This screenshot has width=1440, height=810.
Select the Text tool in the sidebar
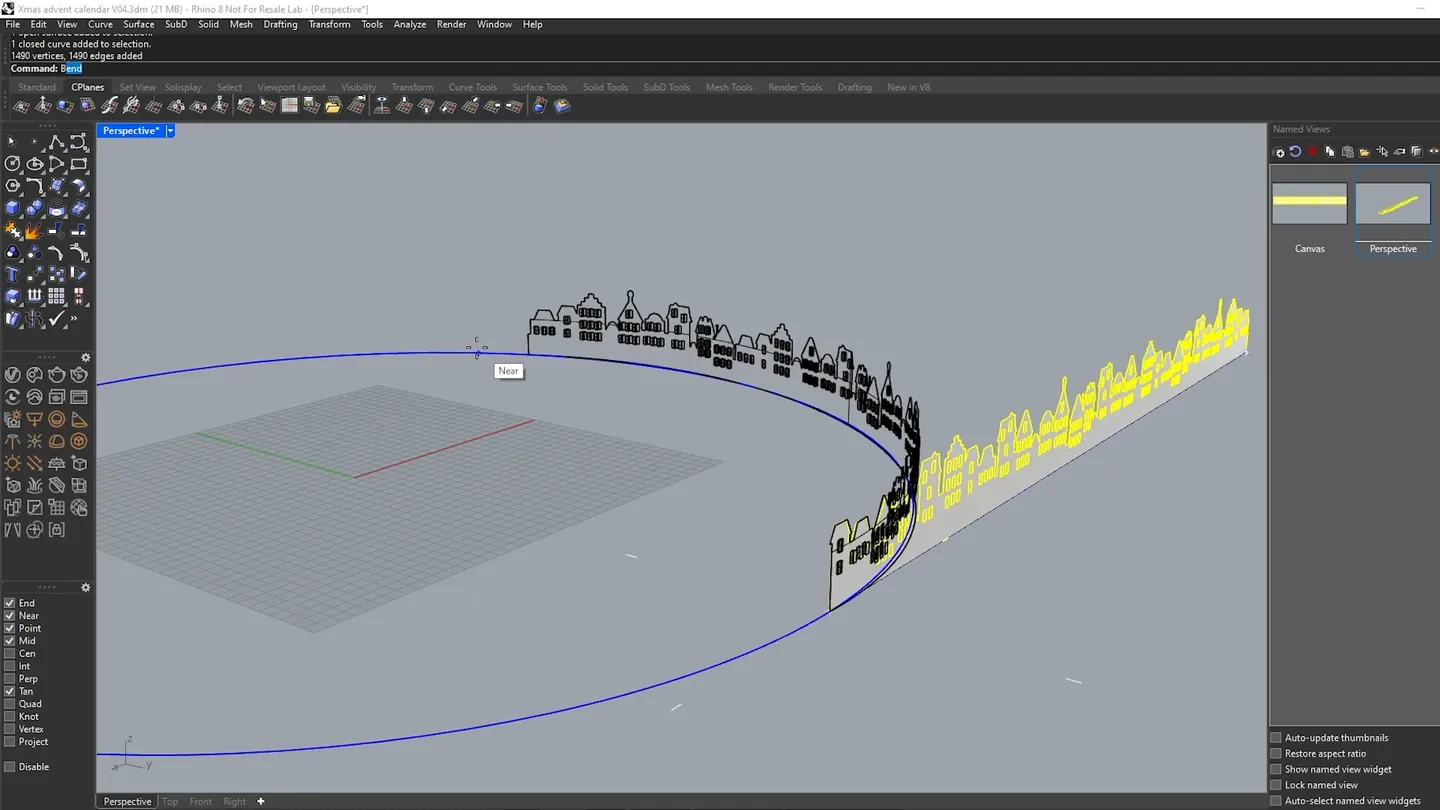pyautogui.click(x=11, y=273)
